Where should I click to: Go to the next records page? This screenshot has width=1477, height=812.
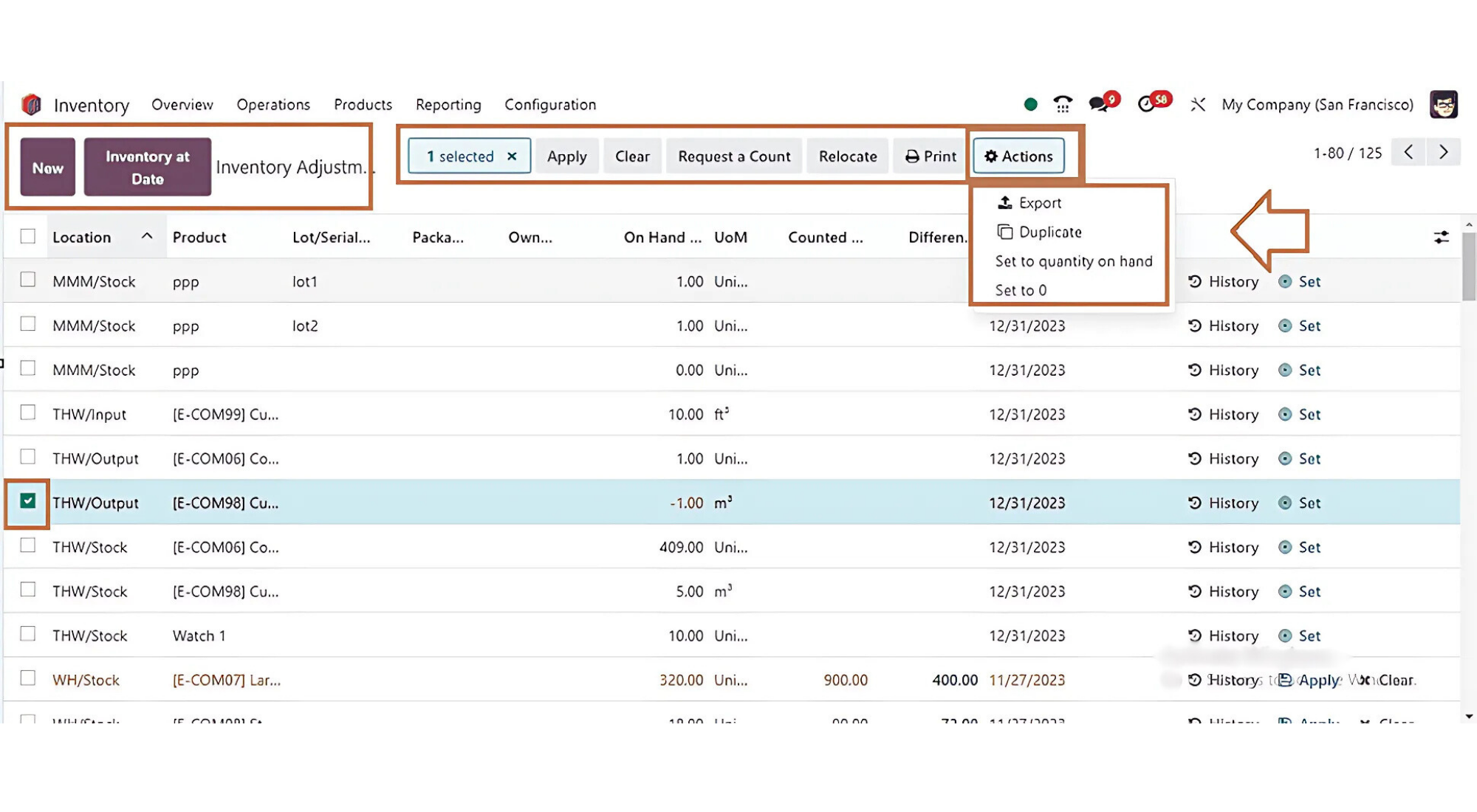tap(1443, 152)
